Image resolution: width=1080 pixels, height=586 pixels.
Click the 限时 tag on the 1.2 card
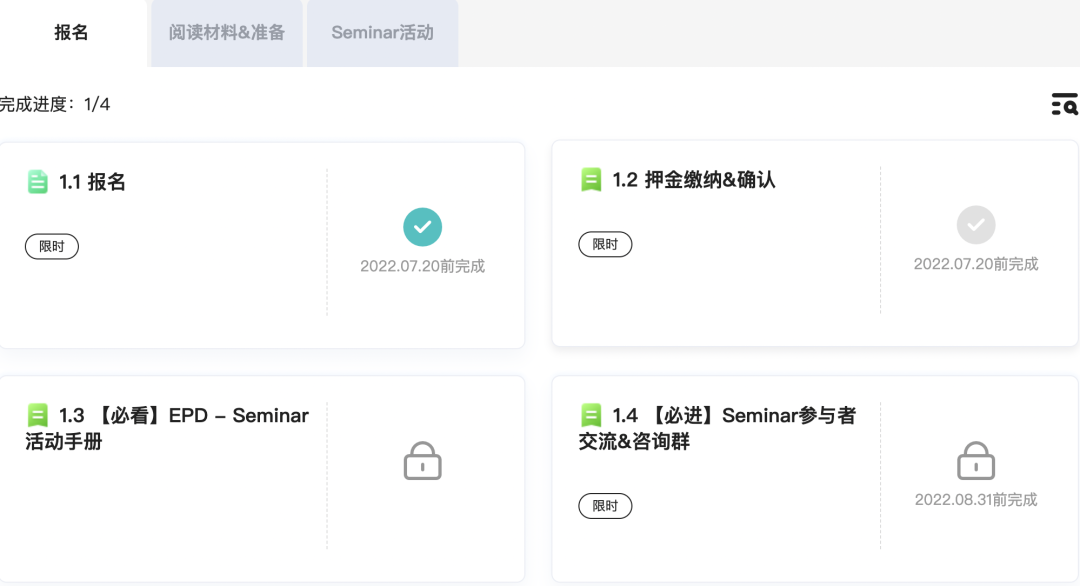pyautogui.click(x=605, y=244)
